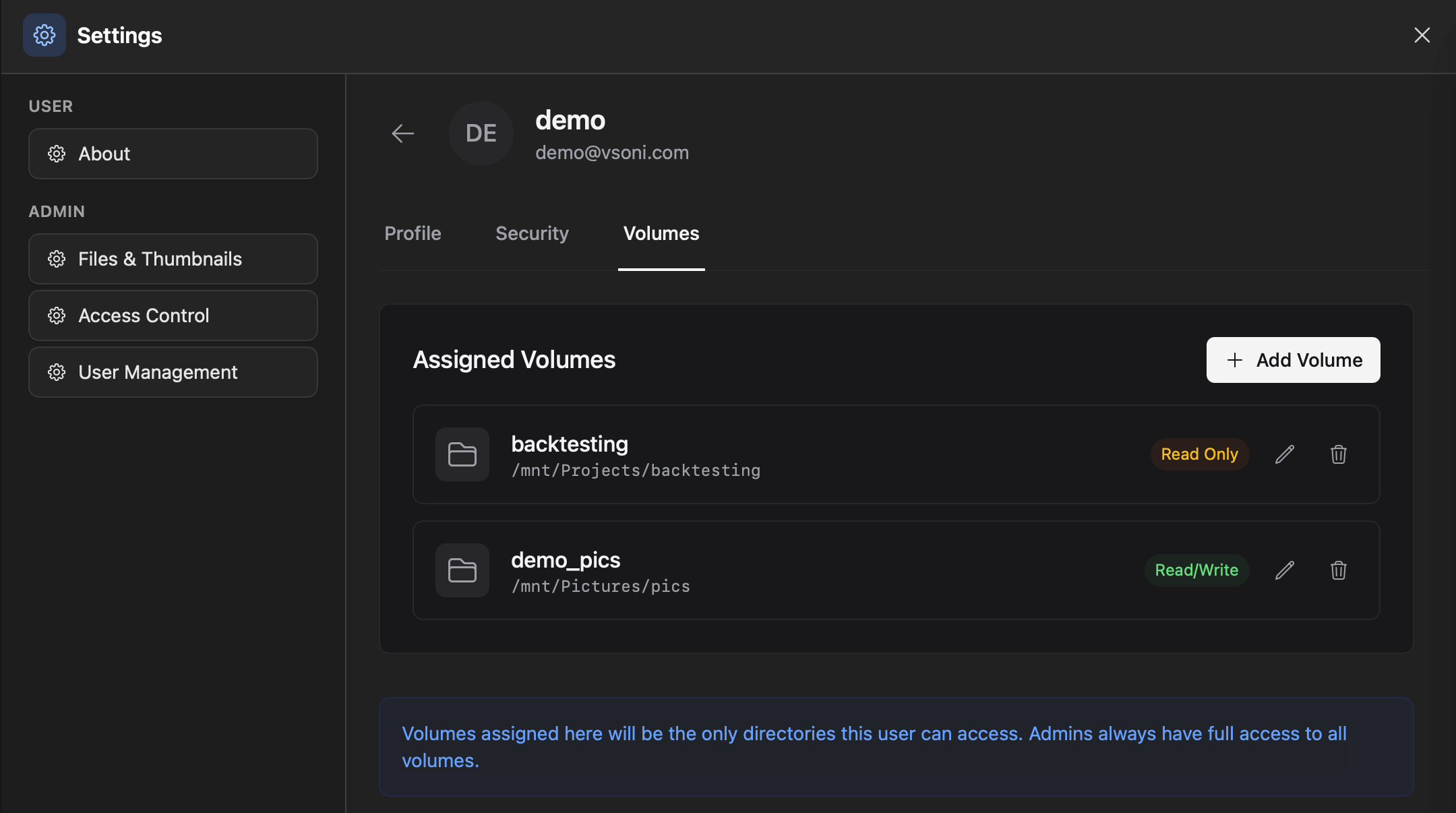This screenshot has height=813, width=1456.
Task: Edit permissions for the backtesting volume
Action: coord(1284,454)
